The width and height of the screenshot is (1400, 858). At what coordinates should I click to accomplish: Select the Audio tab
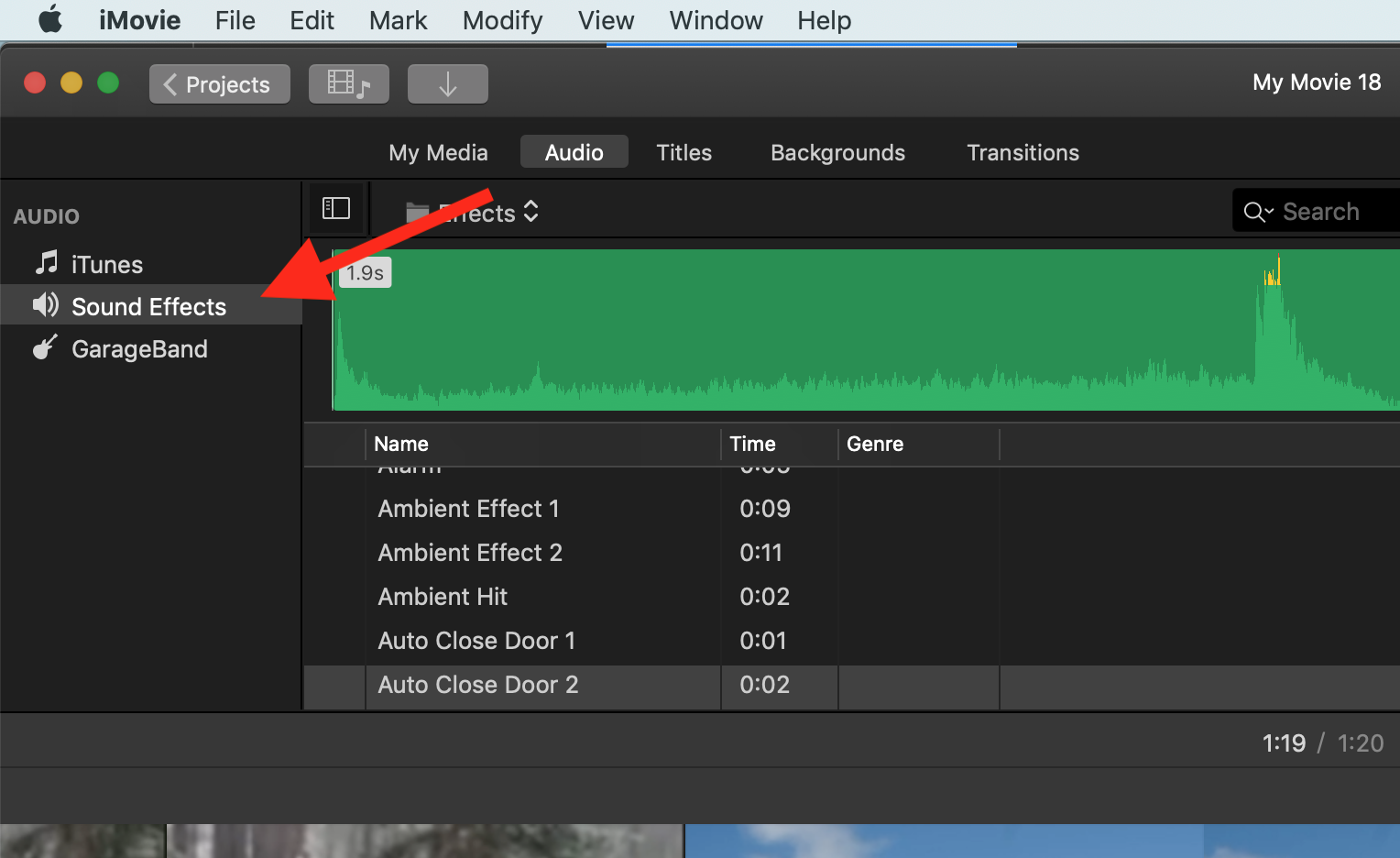point(574,152)
